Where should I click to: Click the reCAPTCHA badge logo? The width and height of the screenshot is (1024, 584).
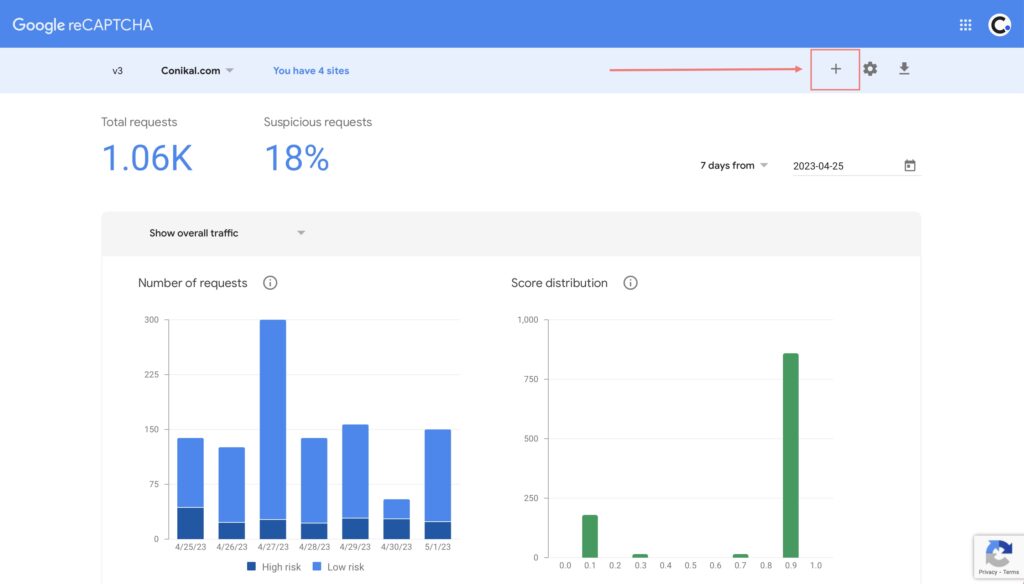point(998,553)
